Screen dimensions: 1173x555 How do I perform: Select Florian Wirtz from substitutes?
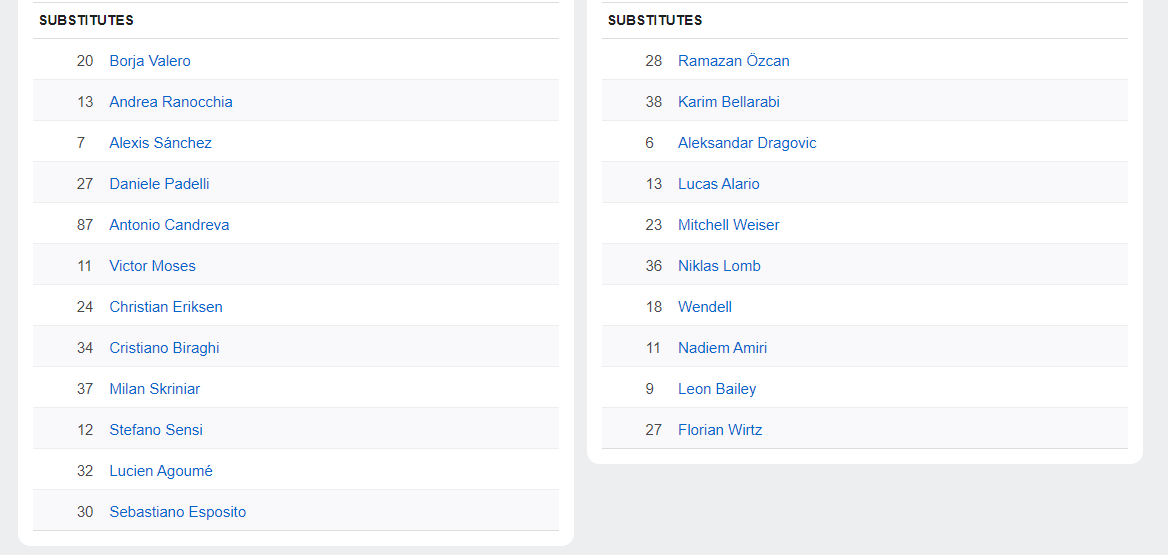tap(720, 430)
